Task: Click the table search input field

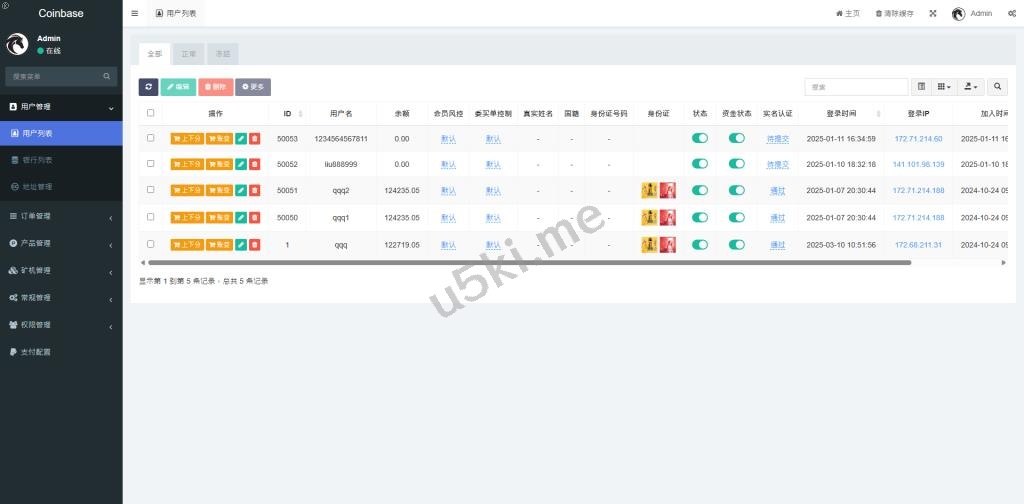Action: pyautogui.click(x=856, y=87)
